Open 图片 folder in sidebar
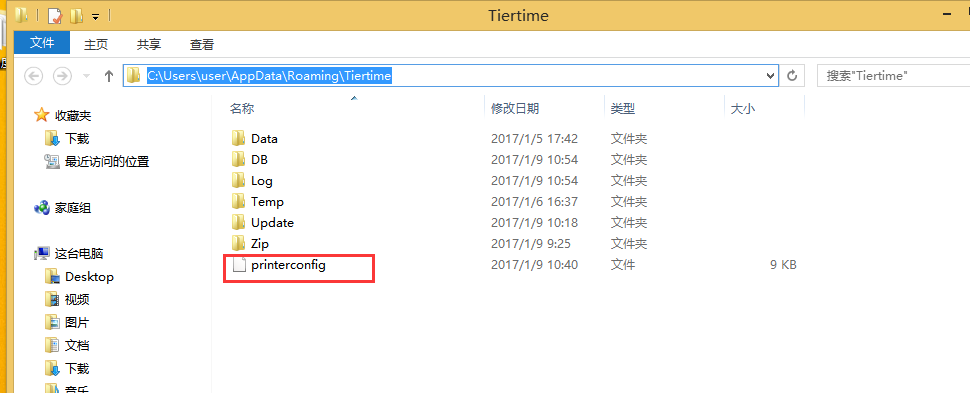The image size is (970, 393). [77, 322]
